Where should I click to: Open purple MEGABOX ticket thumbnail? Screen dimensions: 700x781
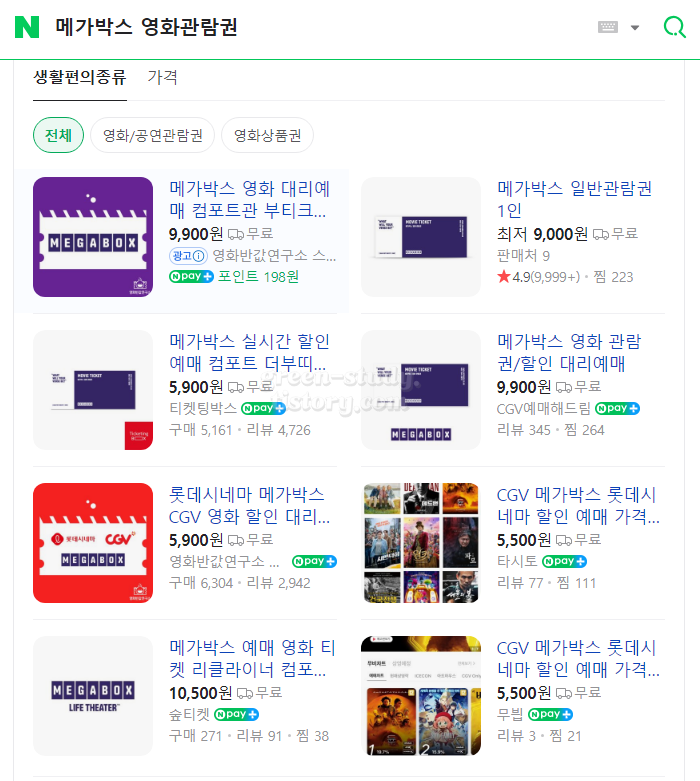(x=93, y=237)
